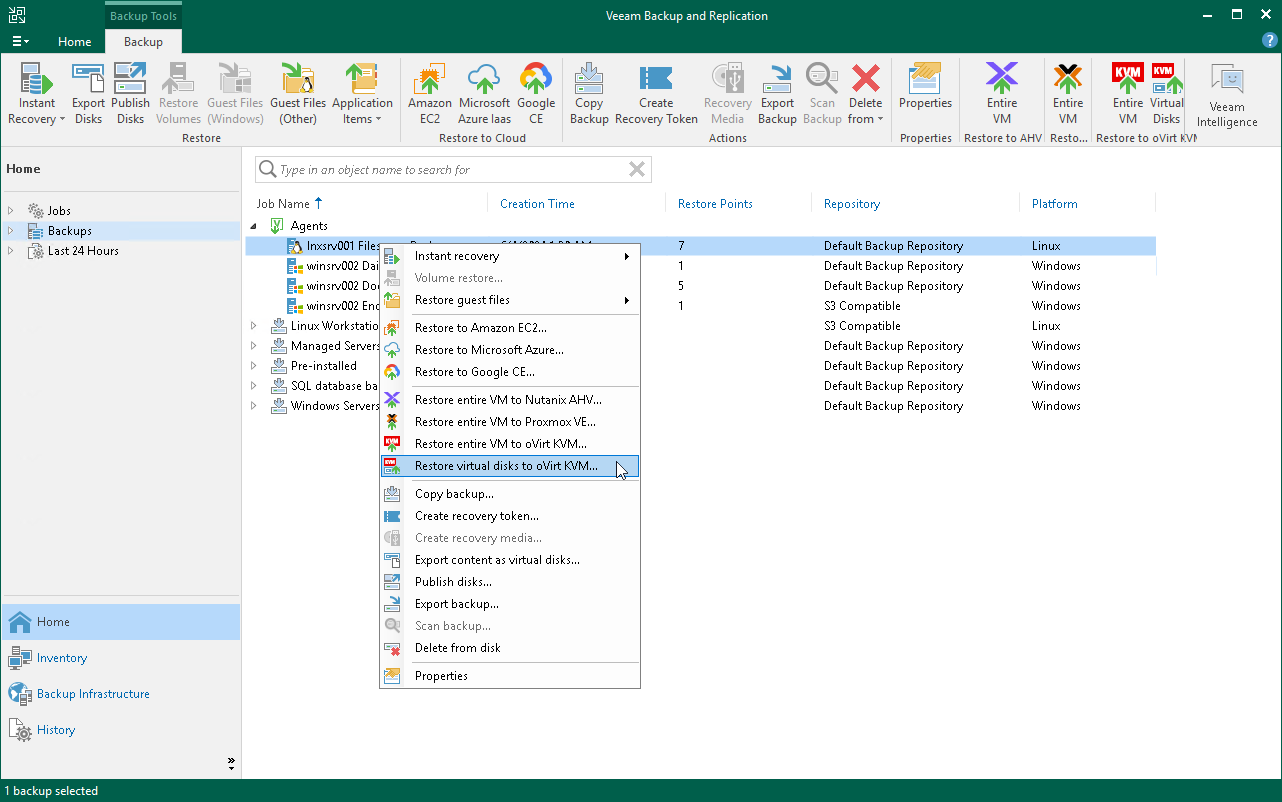Expand the SQL database backups node
The image size is (1282, 802).
[x=254, y=386]
